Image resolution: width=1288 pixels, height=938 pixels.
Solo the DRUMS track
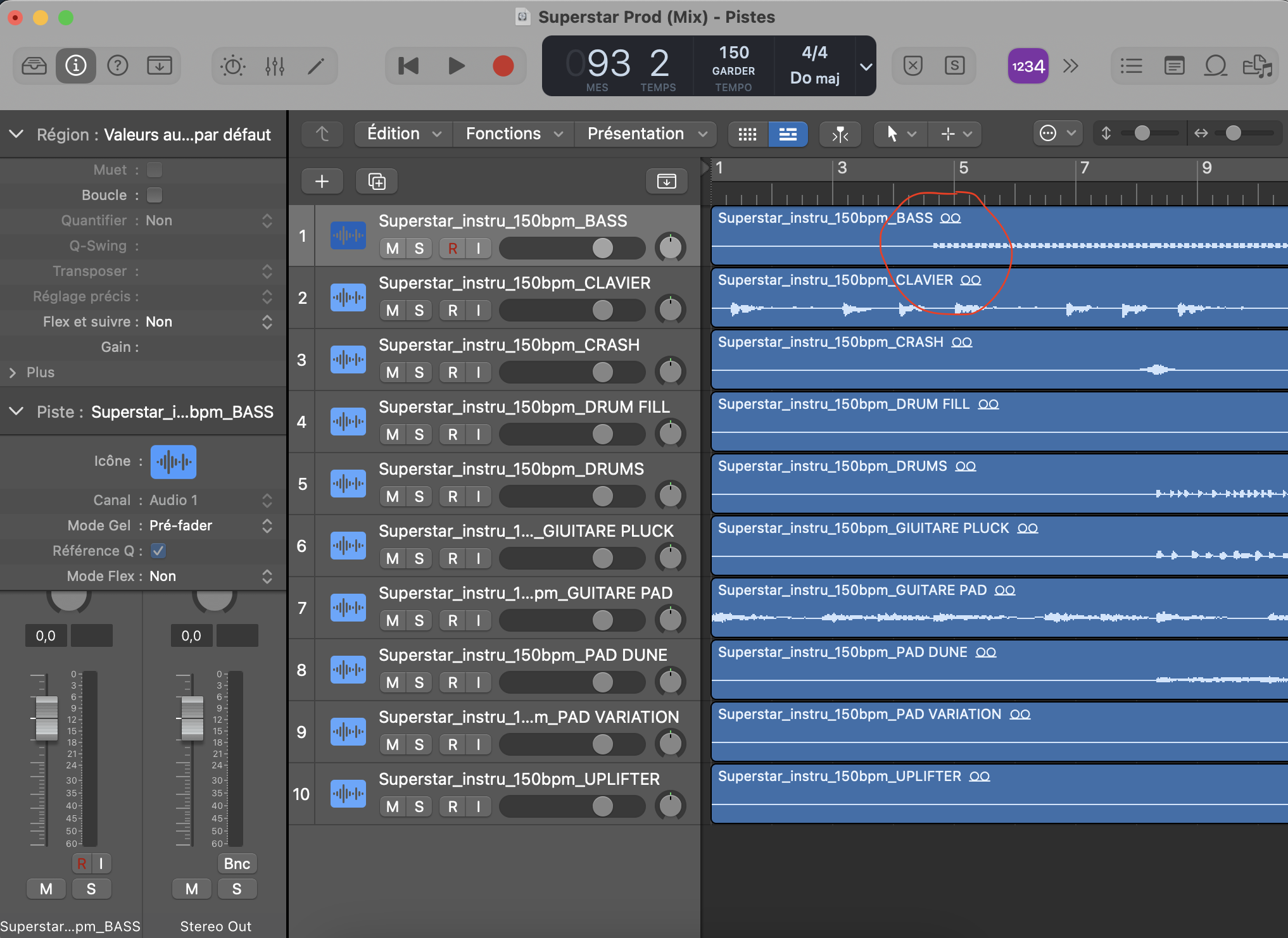[419, 496]
